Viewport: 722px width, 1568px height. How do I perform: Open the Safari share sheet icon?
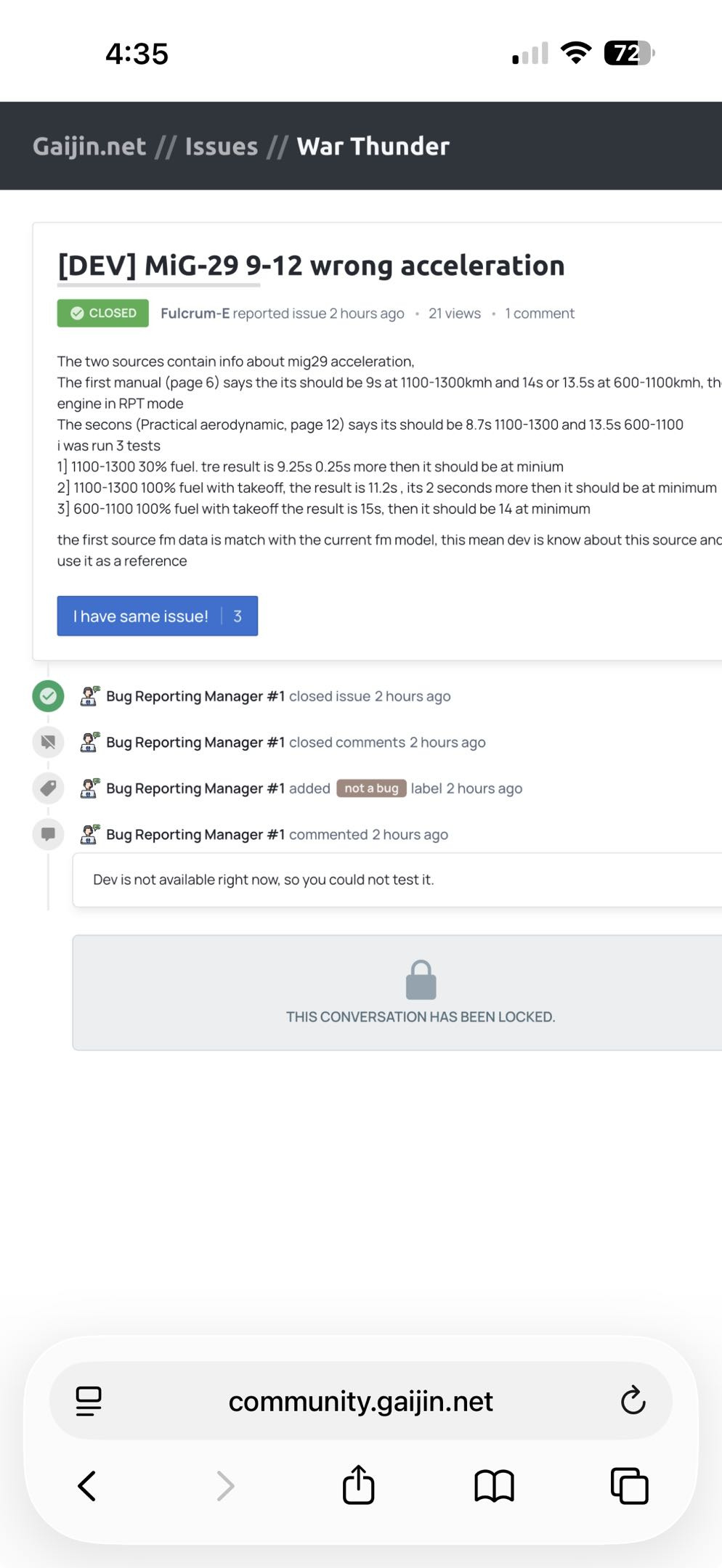click(x=358, y=1485)
